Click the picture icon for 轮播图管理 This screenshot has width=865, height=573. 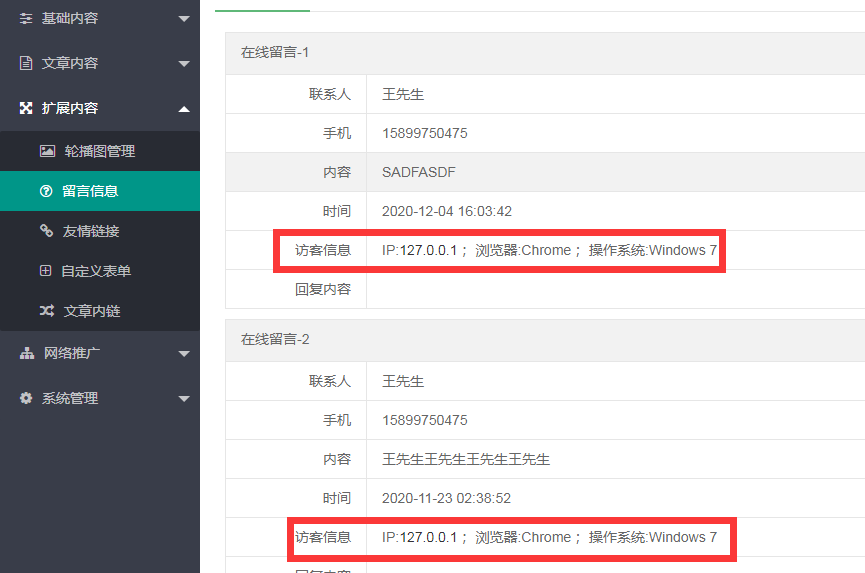pyautogui.click(x=47, y=151)
